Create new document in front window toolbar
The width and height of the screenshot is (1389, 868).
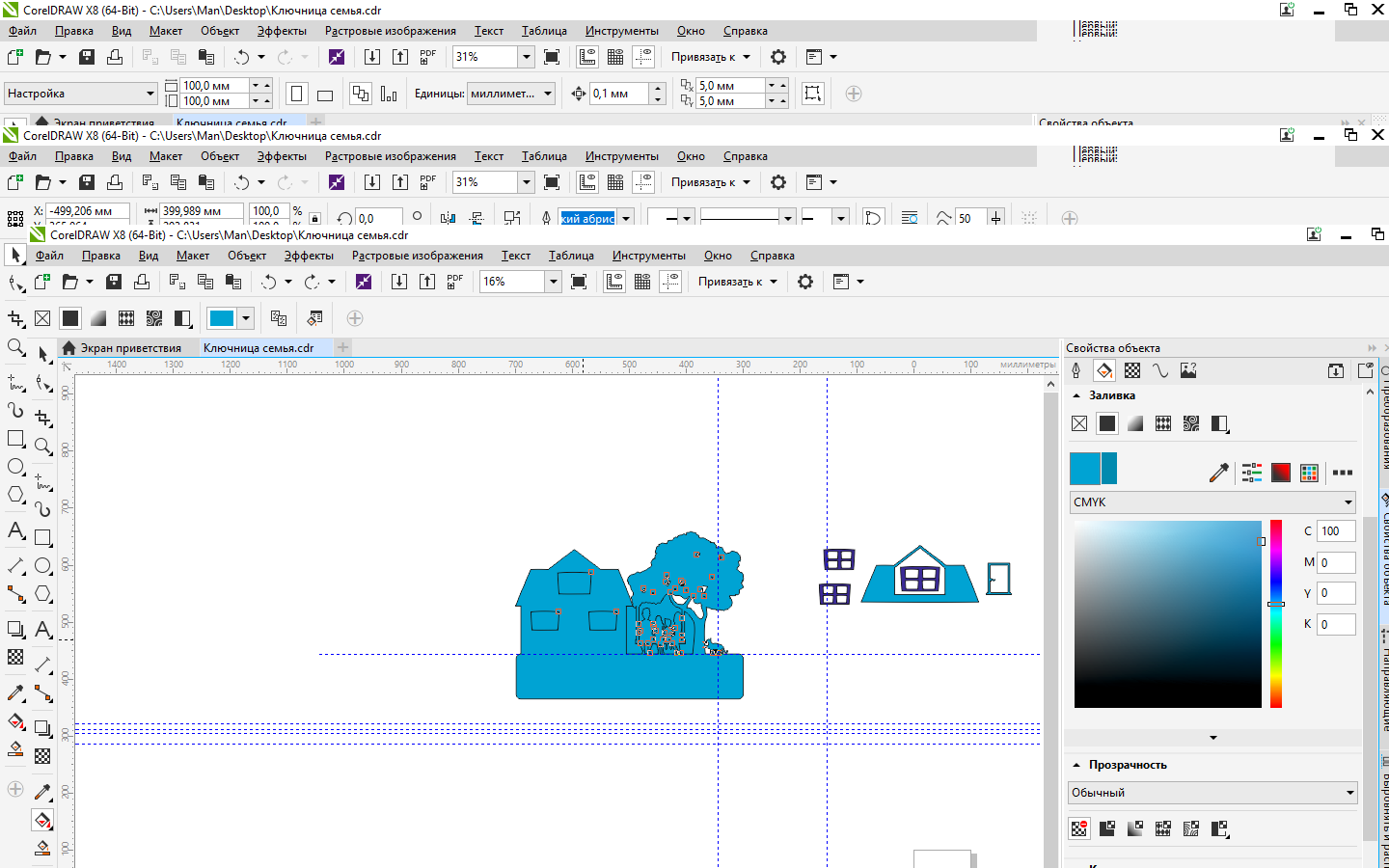tap(42, 282)
